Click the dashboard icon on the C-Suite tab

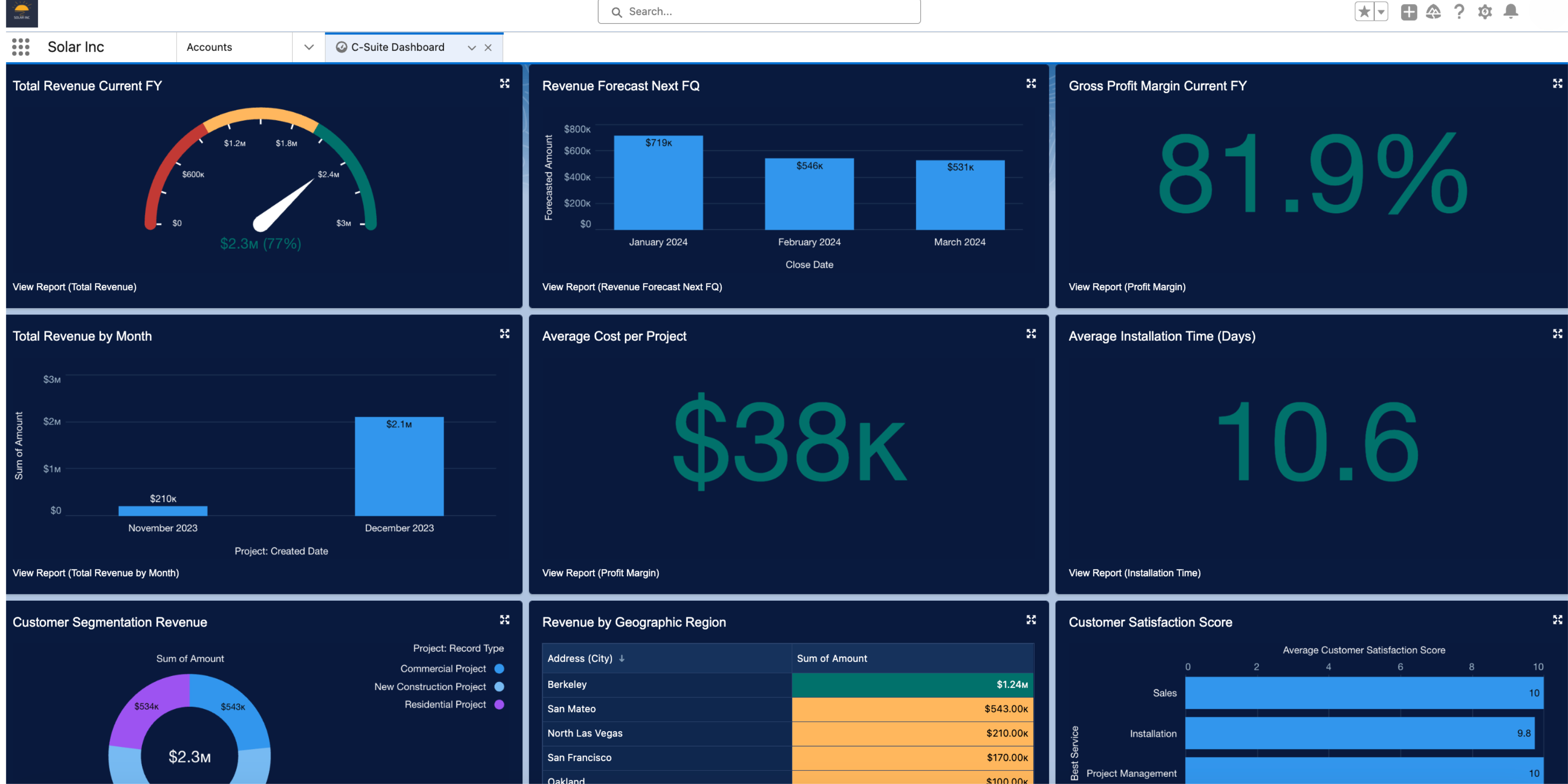click(342, 47)
